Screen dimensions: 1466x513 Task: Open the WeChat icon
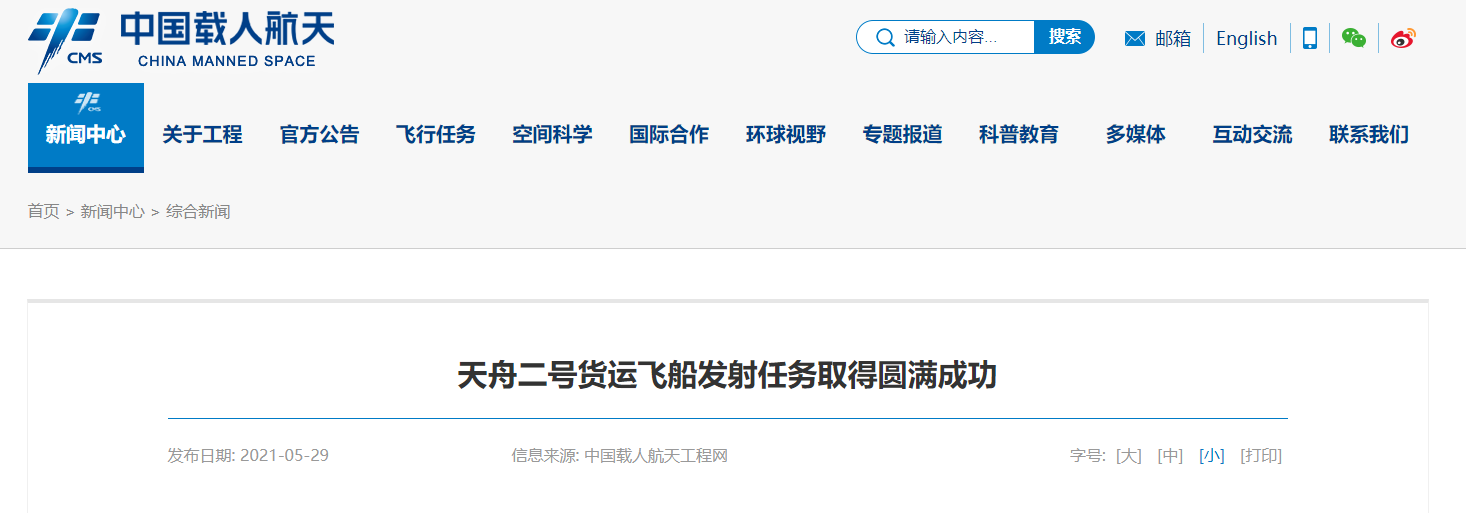pos(1353,38)
